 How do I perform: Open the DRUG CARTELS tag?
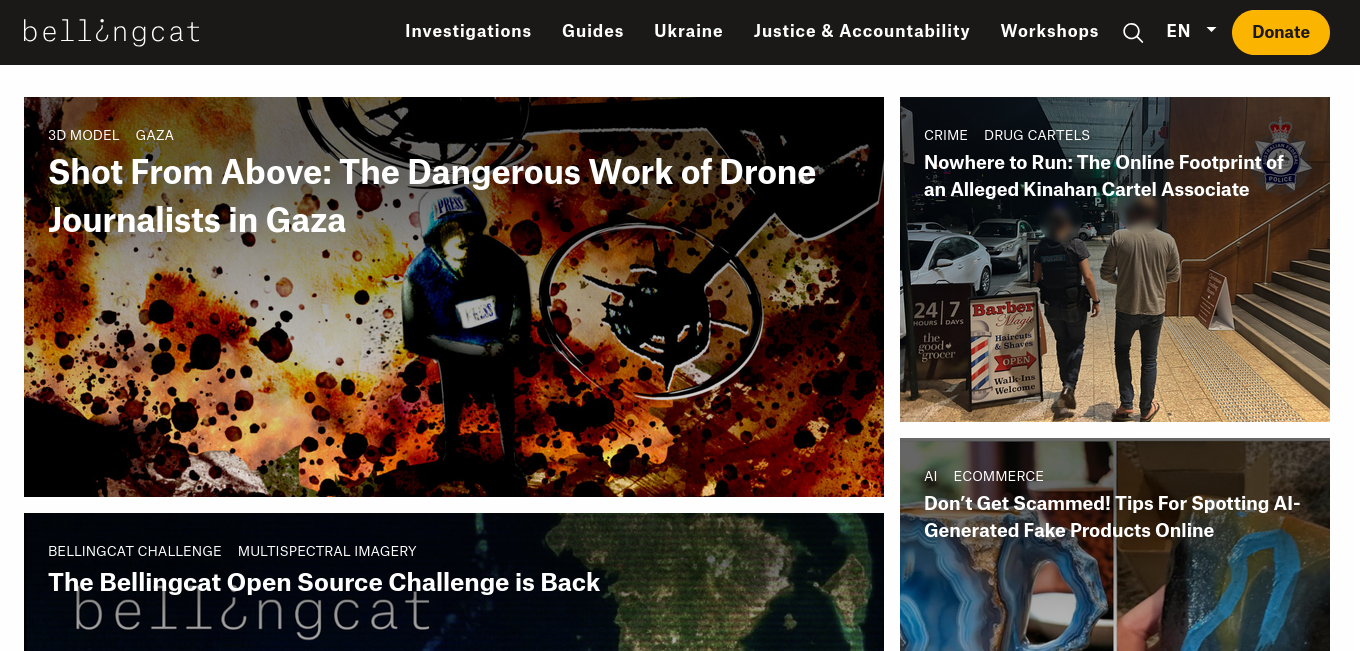[1037, 135]
